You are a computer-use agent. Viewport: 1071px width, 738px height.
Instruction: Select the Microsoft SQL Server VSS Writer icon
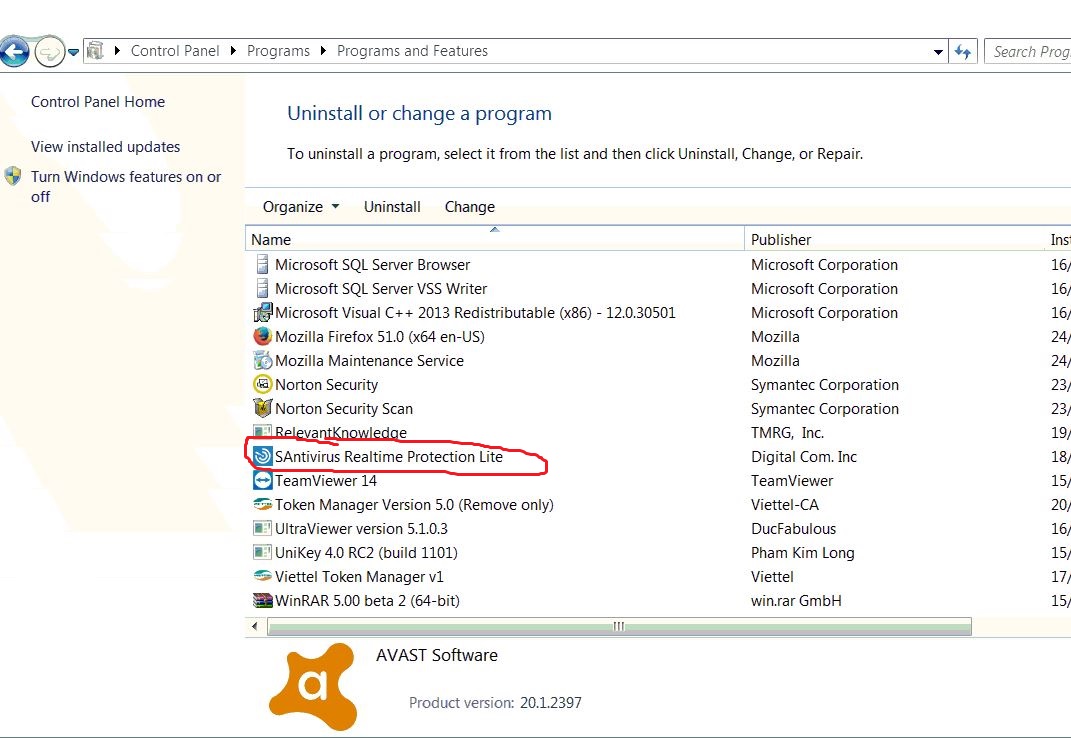click(x=262, y=288)
